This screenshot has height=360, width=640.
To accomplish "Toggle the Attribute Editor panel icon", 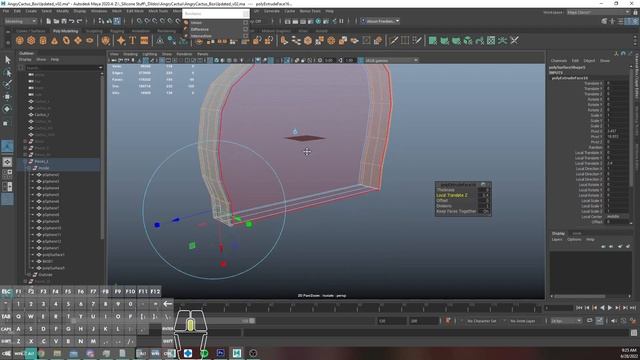I will (620, 21).
